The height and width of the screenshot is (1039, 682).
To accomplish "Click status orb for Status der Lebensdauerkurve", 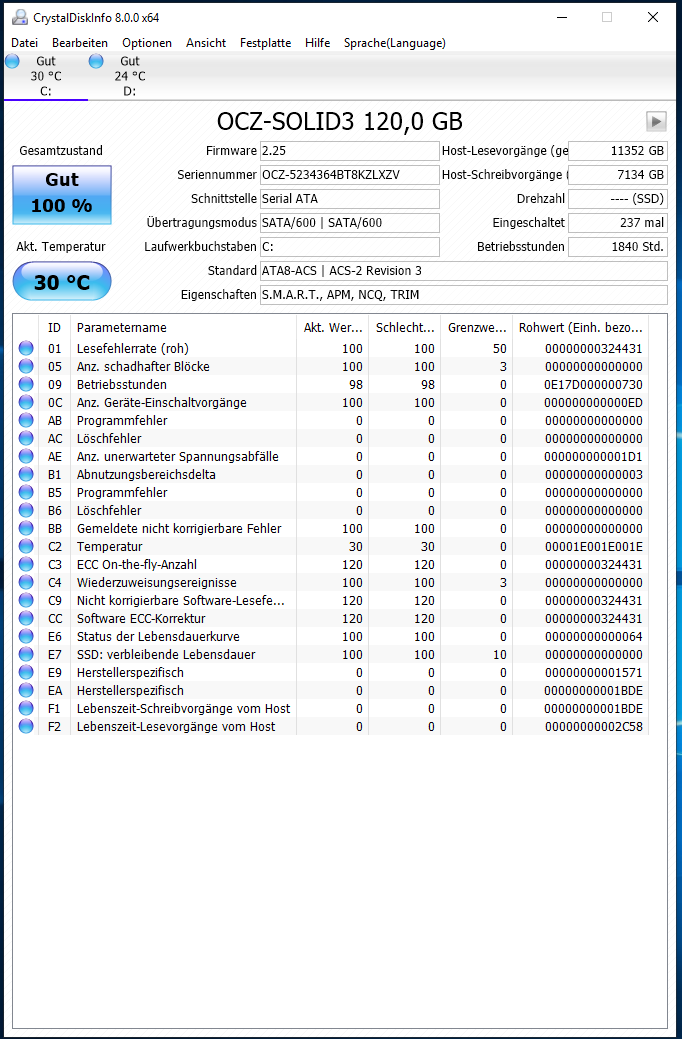I will tap(26, 636).
